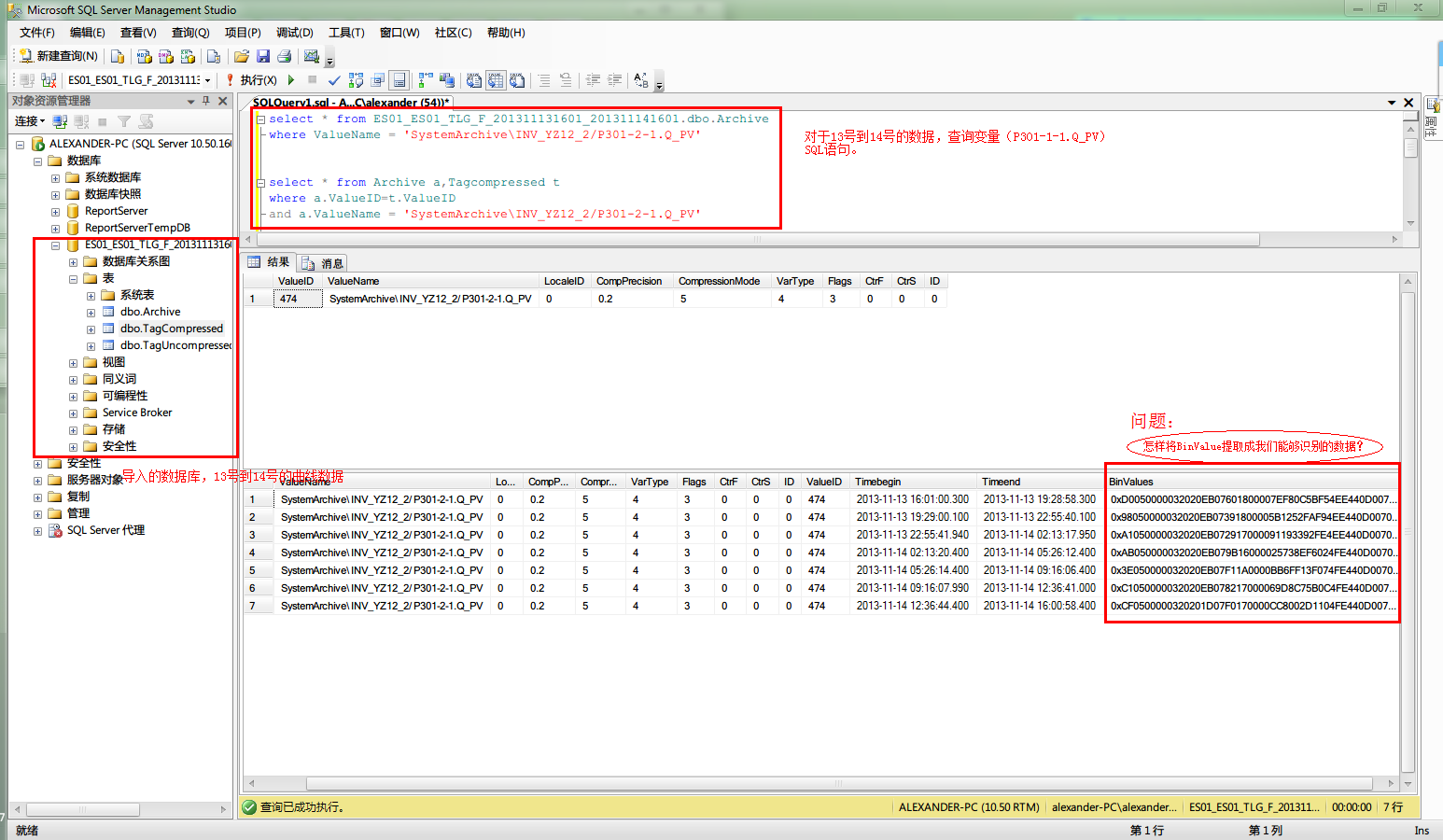The image size is (1443, 840).
Task: Click Specify Values for Template Parameters icon
Action: (x=641, y=80)
